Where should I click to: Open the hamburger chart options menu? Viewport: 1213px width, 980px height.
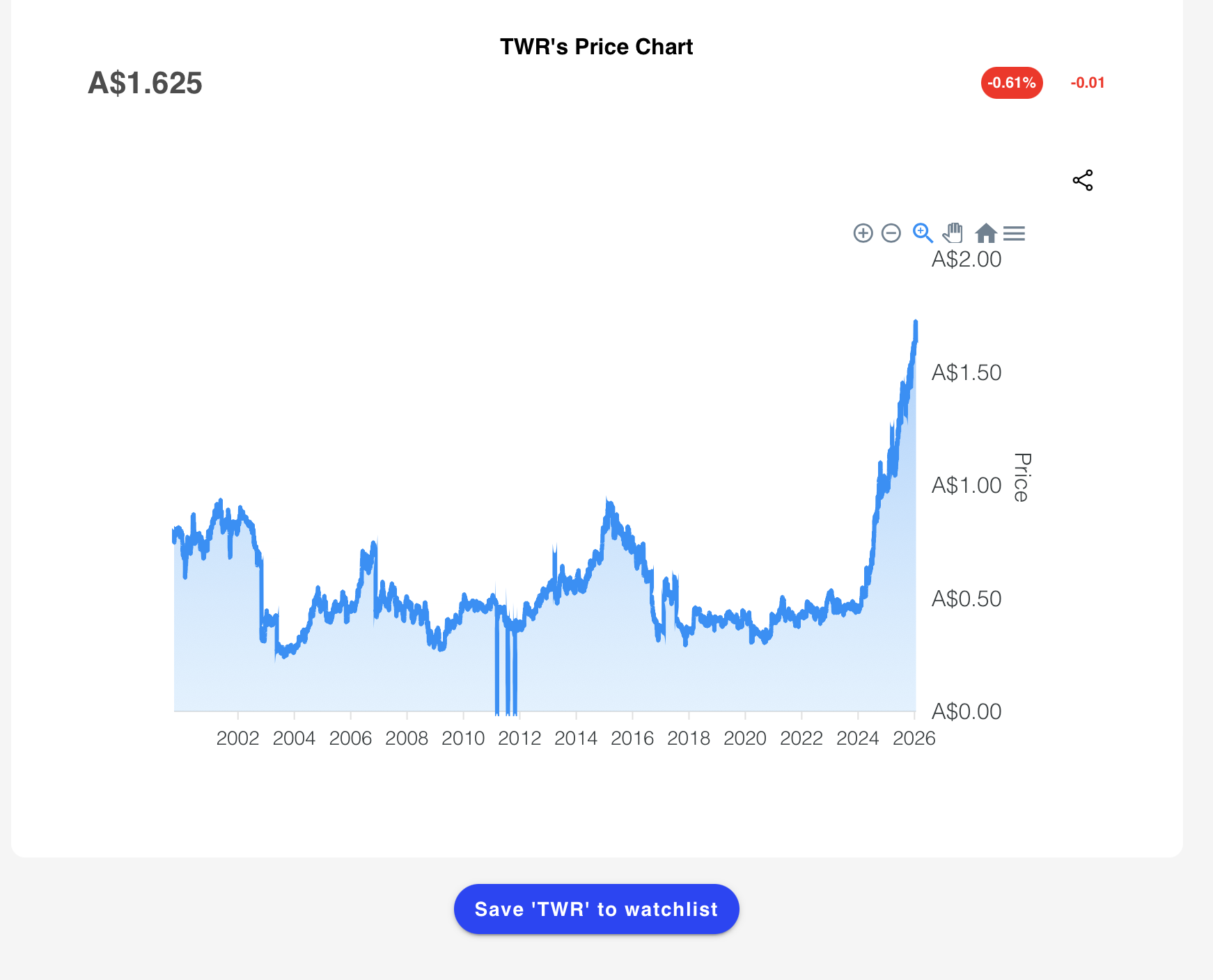coord(1015,233)
